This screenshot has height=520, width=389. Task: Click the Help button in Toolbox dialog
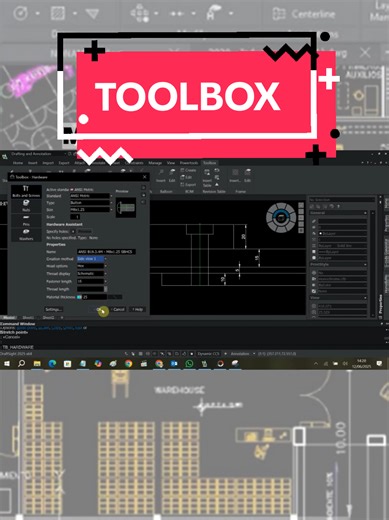click(x=137, y=309)
